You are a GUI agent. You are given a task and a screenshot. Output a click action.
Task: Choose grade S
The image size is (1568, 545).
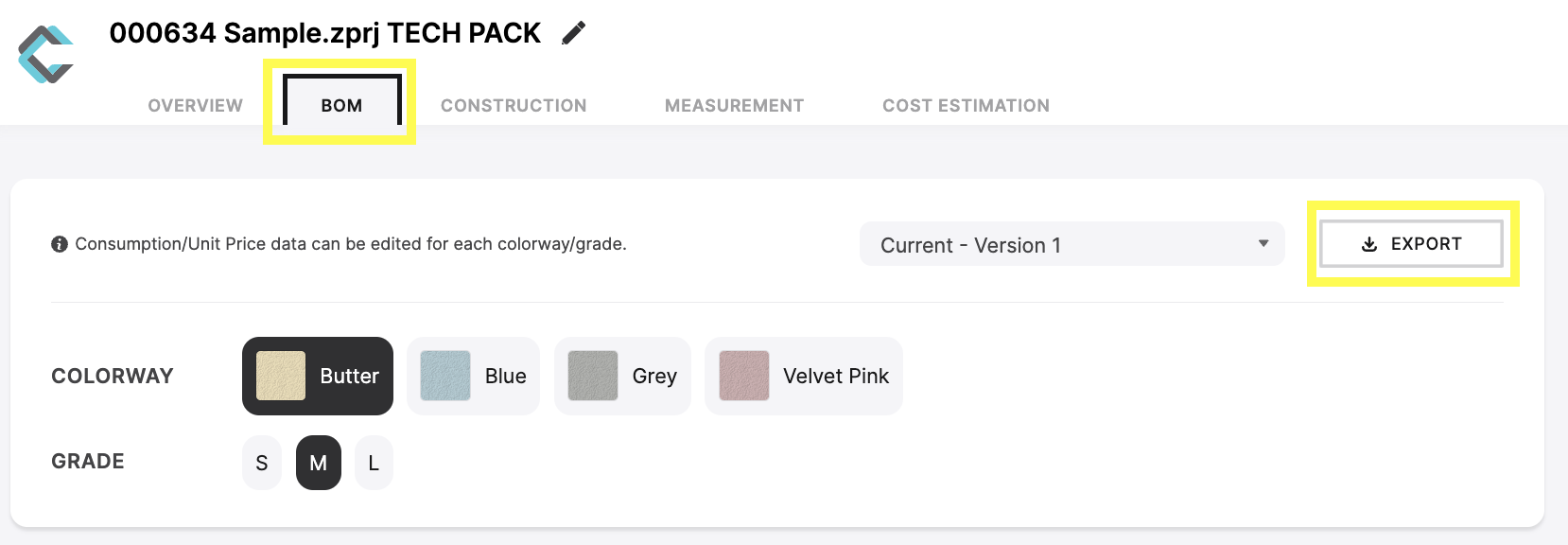coord(262,463)
